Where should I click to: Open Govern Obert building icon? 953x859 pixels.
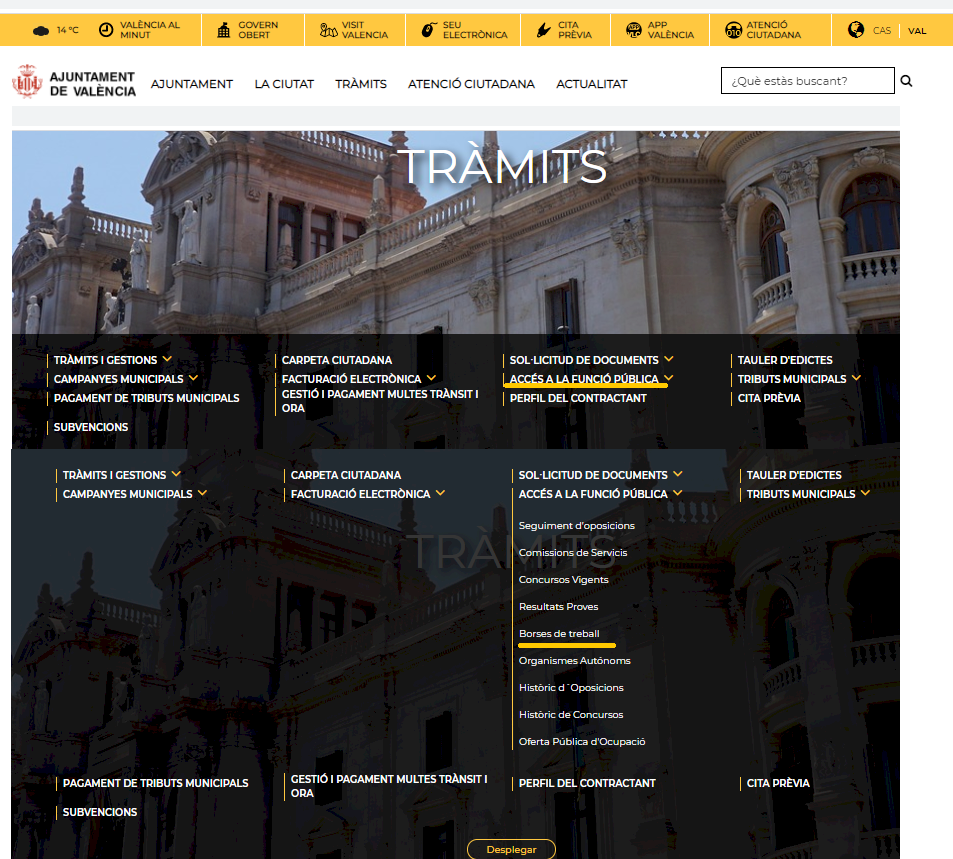pos(223,30)
